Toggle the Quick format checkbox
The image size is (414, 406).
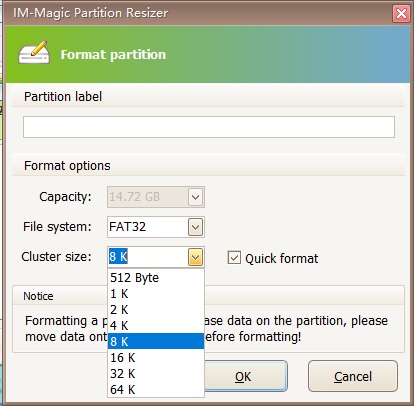tap(234, 258)
